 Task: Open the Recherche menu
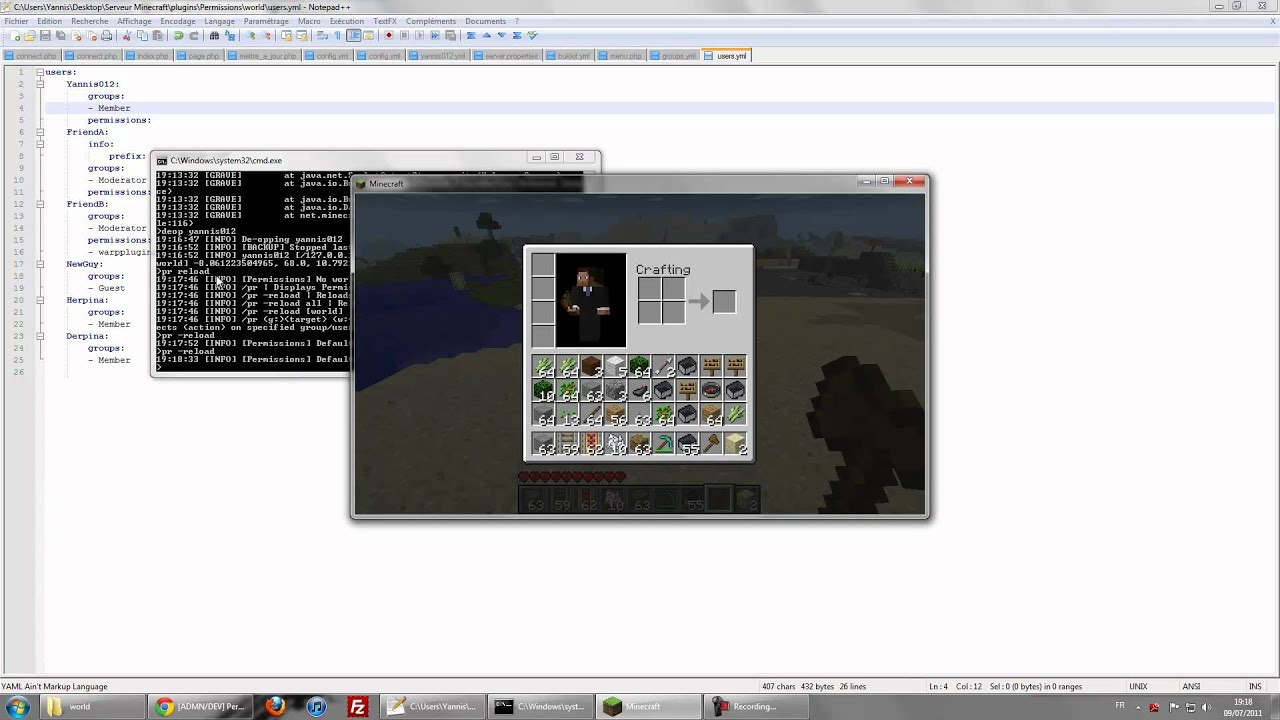(89, 21)
